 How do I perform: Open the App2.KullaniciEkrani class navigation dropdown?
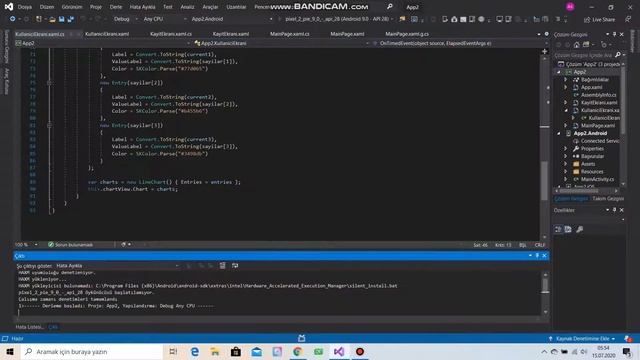click(281, 43)
